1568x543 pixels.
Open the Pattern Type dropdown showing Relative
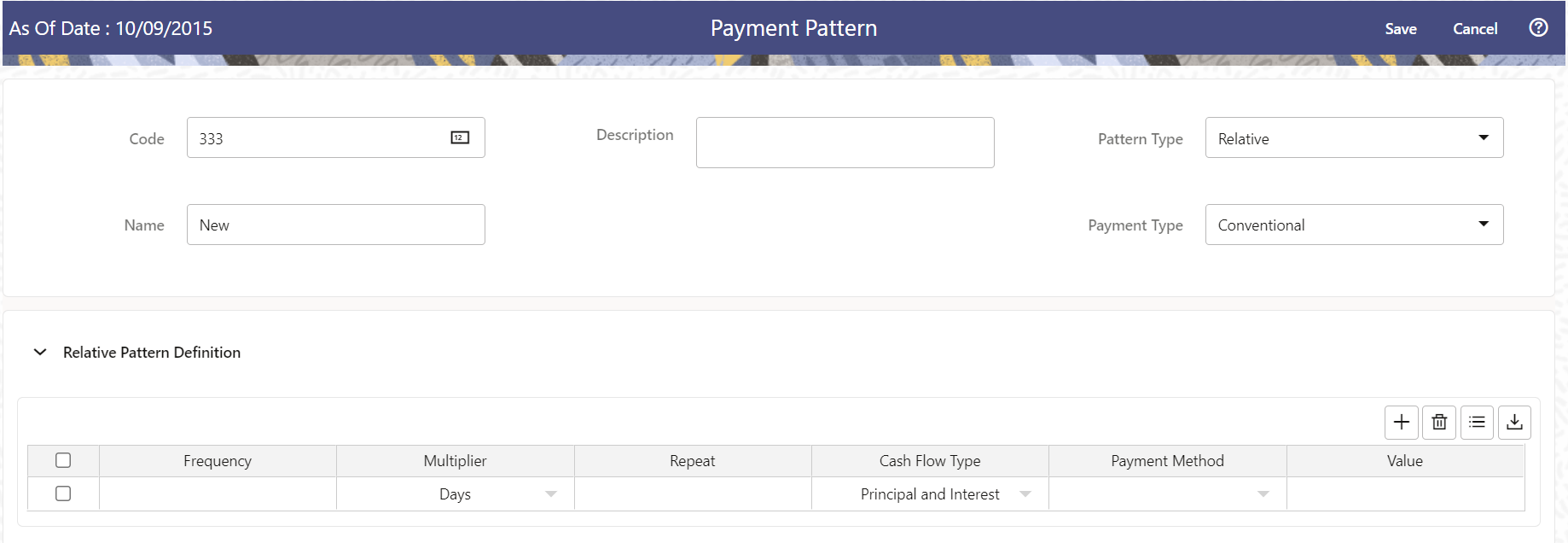1484,137
